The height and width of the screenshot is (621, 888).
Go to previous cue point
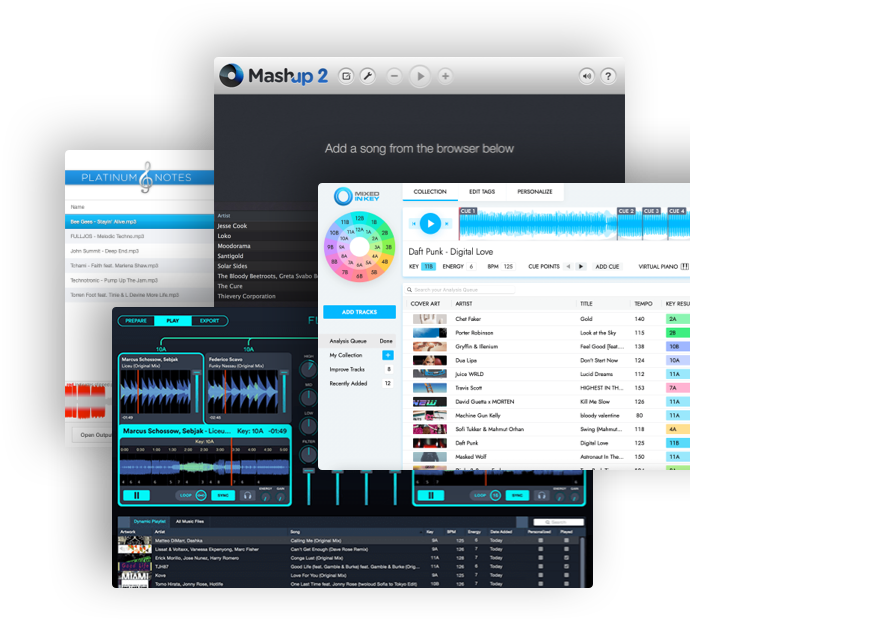pos(568,267)
